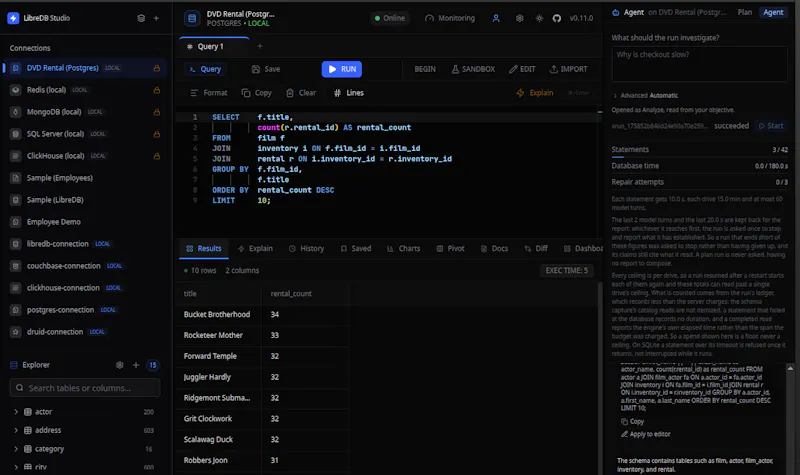Open Explorer settings gear icon

pyautogui.click(x=119, y=365)
